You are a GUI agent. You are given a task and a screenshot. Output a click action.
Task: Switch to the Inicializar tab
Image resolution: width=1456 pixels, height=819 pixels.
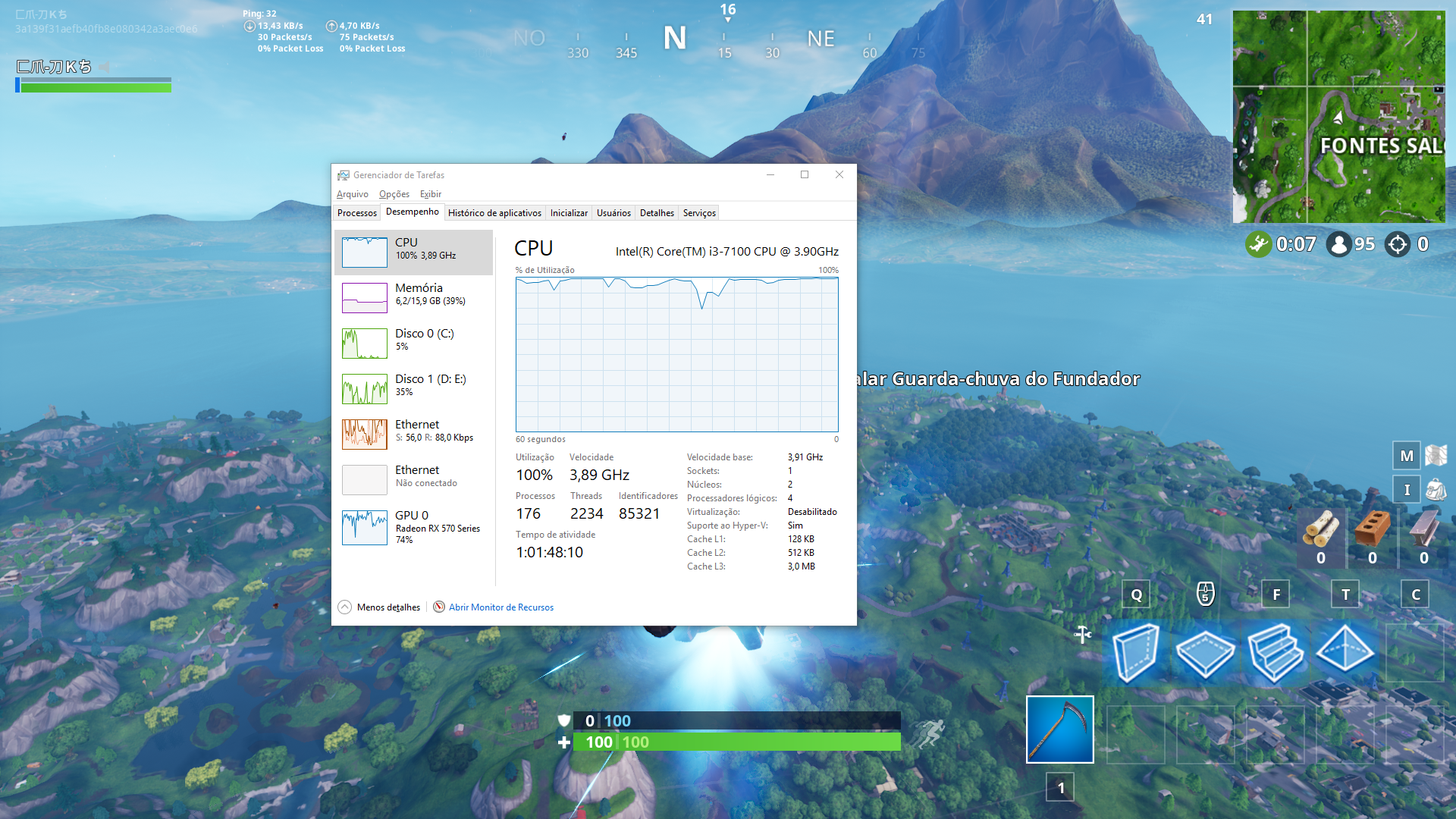[569, 213]
